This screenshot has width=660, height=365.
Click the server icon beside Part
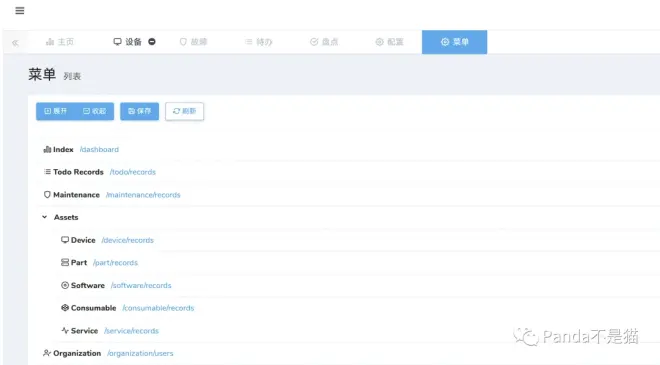[65, 262]
